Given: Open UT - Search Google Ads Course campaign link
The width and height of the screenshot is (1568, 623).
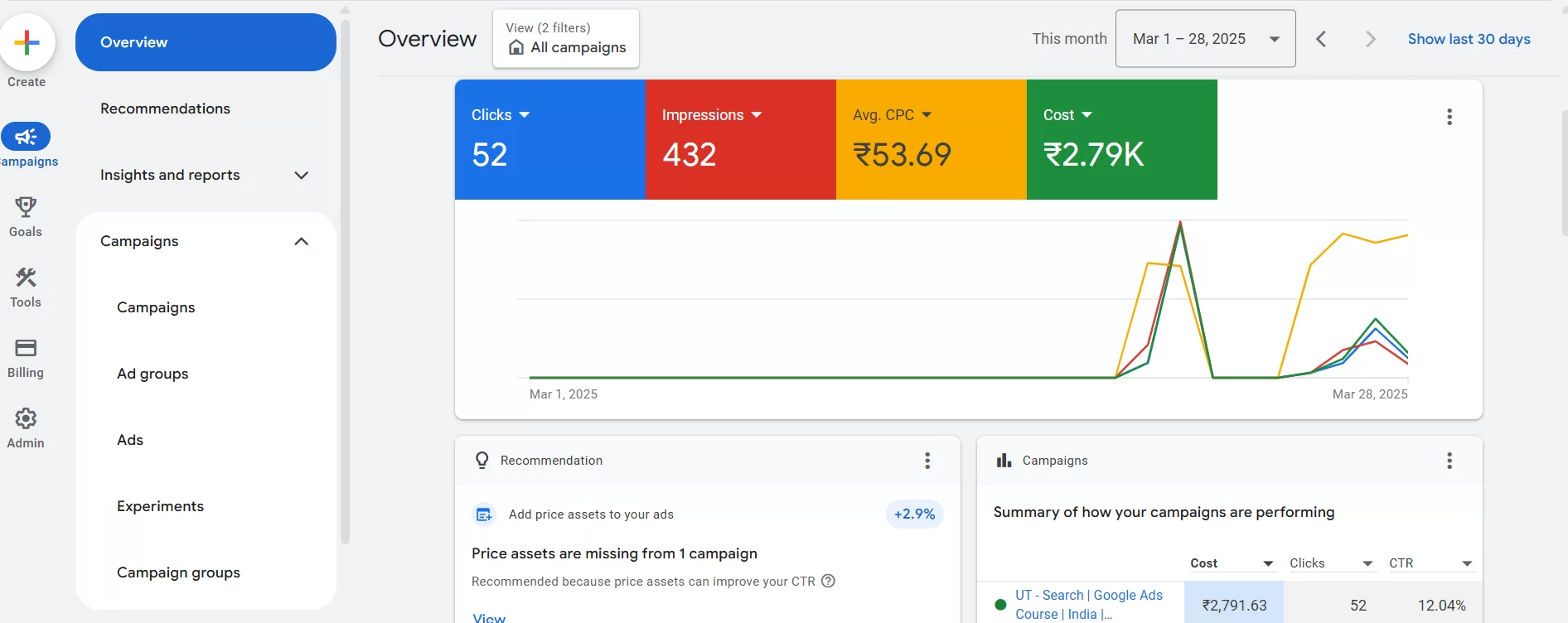Looking at the screenshot, I should click(1089, 605).
